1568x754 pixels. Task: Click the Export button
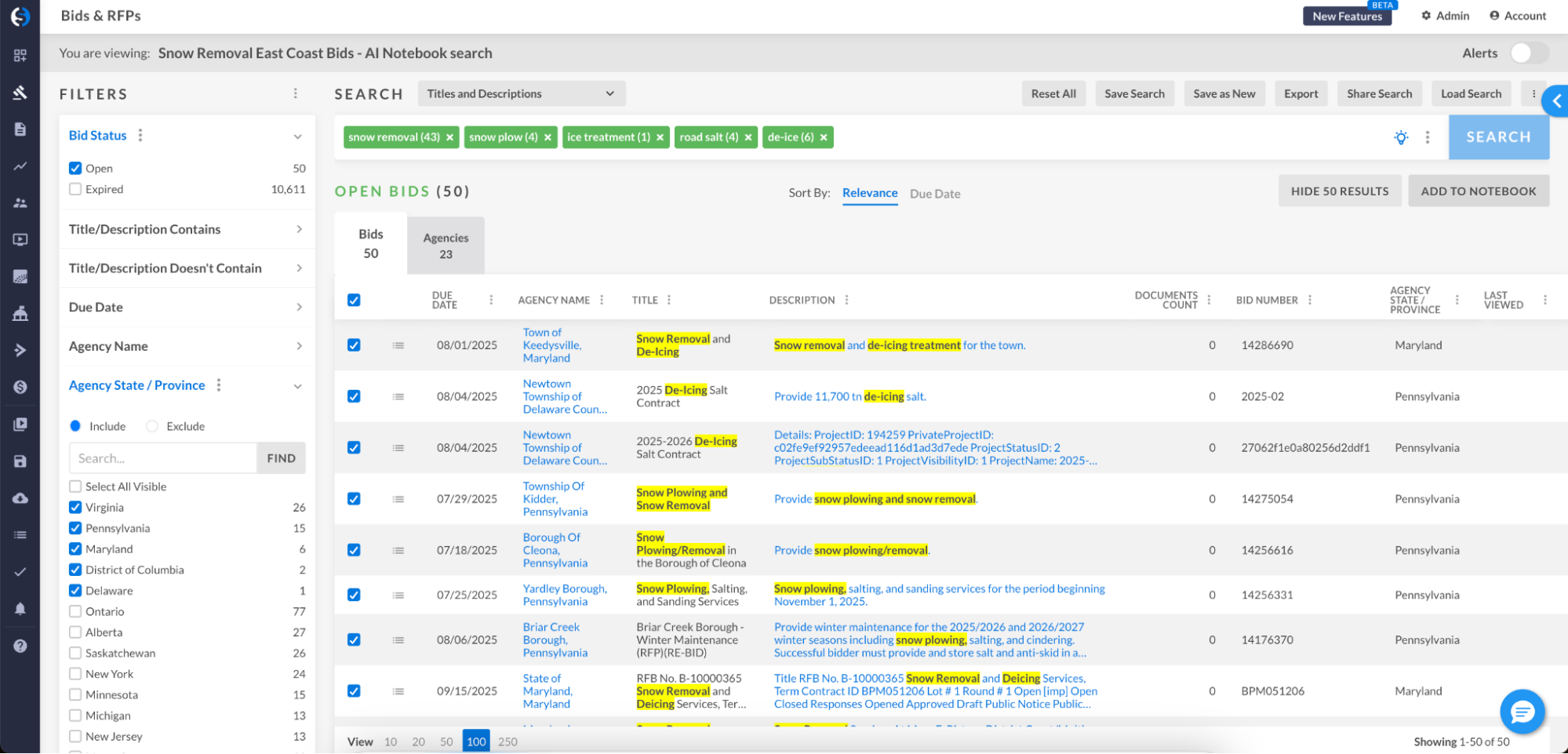click(1301, 93)
